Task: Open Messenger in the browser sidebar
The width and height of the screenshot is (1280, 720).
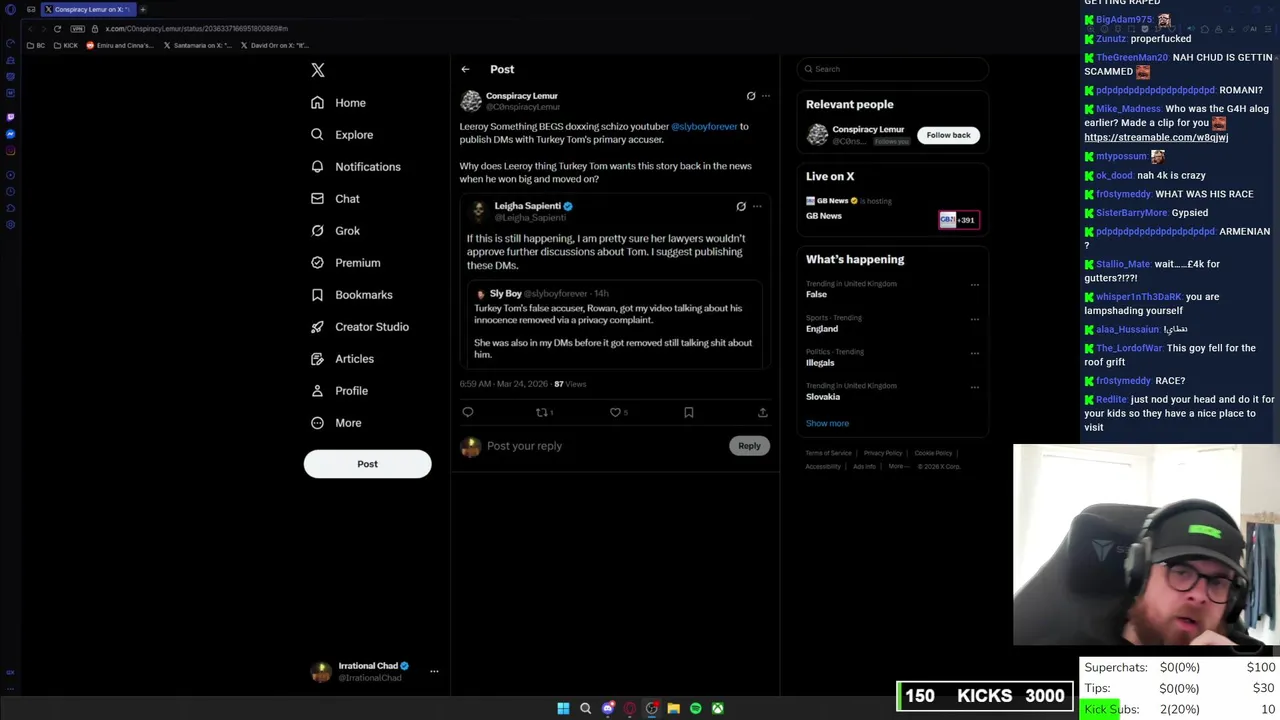Action: point(10,134)
